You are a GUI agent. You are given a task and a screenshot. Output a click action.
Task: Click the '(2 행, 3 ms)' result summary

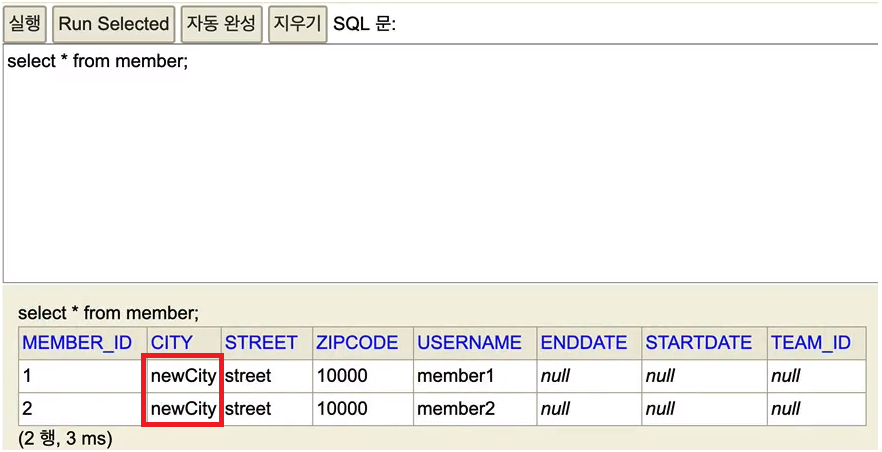[65, 439]
